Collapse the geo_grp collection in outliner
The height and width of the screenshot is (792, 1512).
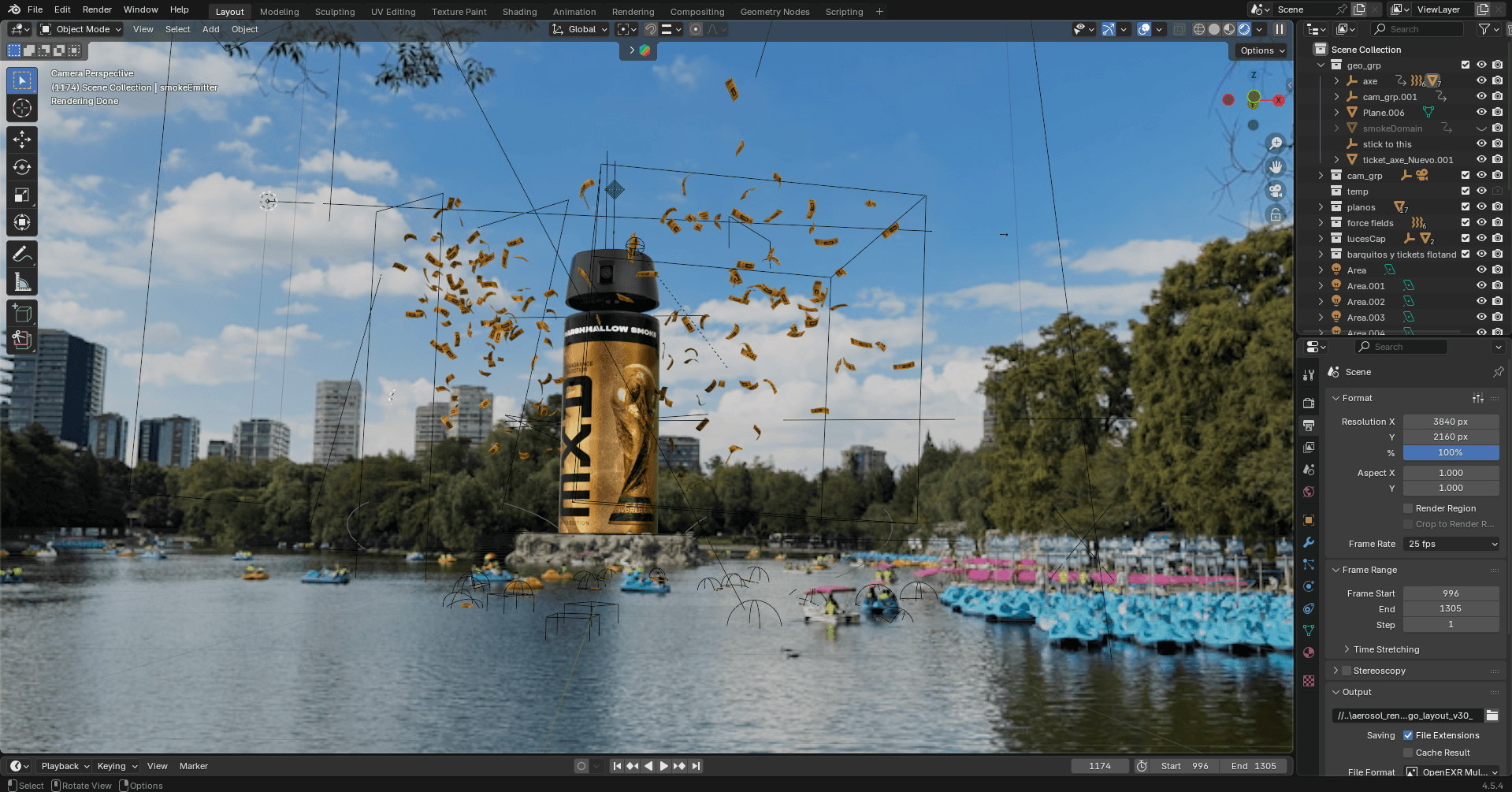coord(1321,65)
